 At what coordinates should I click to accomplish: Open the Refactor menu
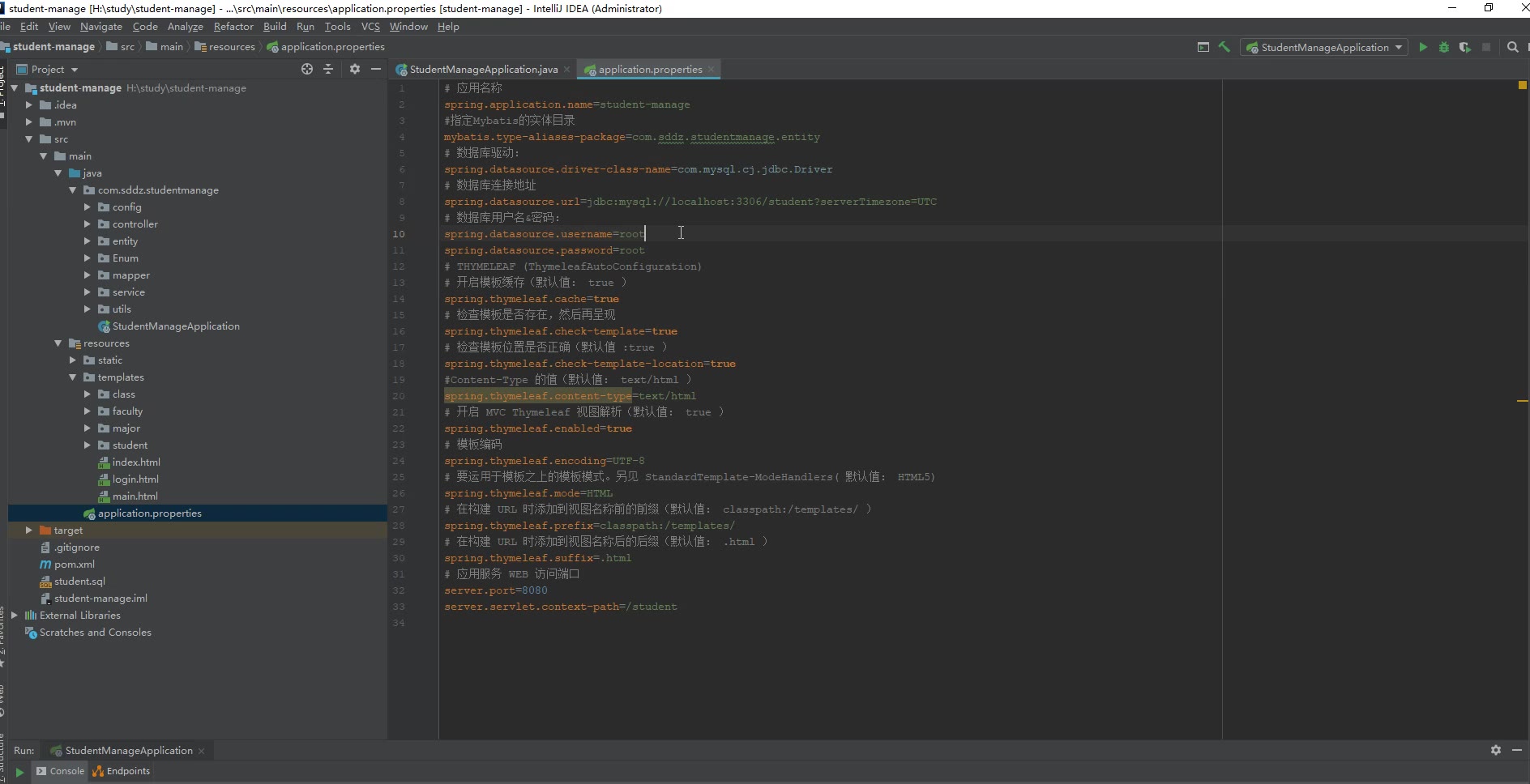[x=233, y=27]
